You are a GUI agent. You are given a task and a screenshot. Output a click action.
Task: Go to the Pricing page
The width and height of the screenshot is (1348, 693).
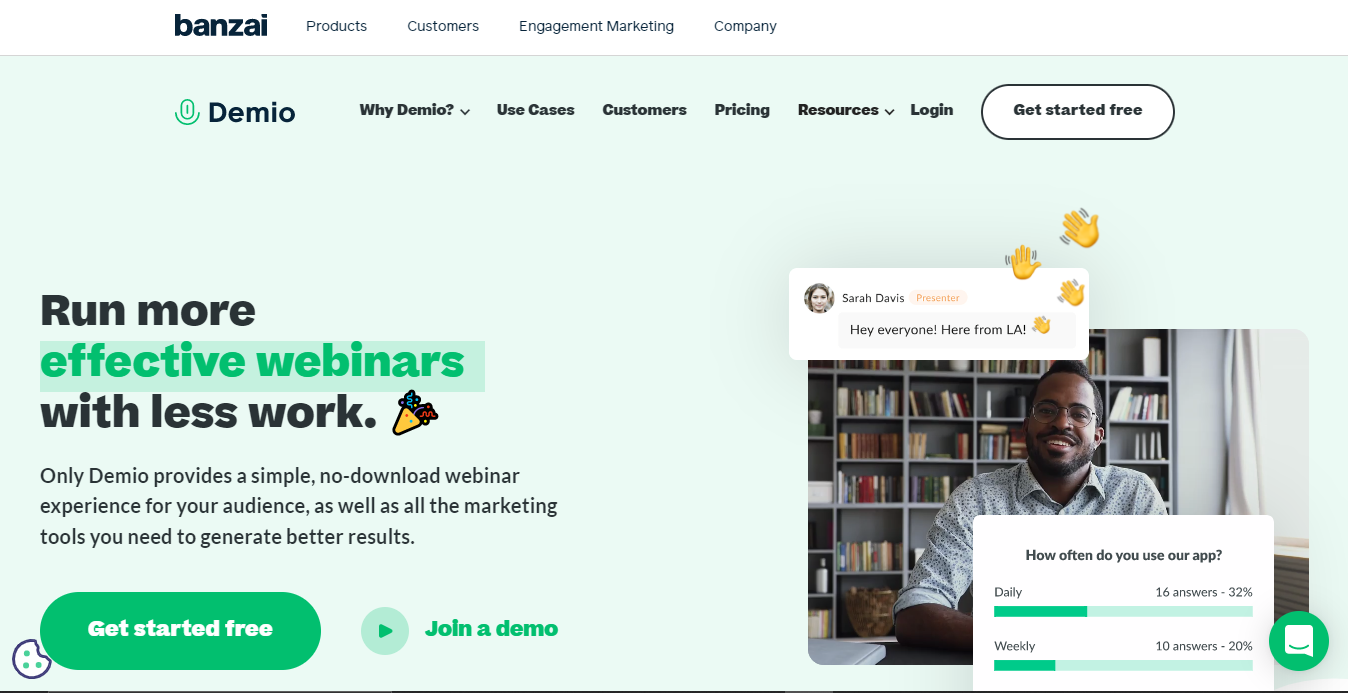742,110
